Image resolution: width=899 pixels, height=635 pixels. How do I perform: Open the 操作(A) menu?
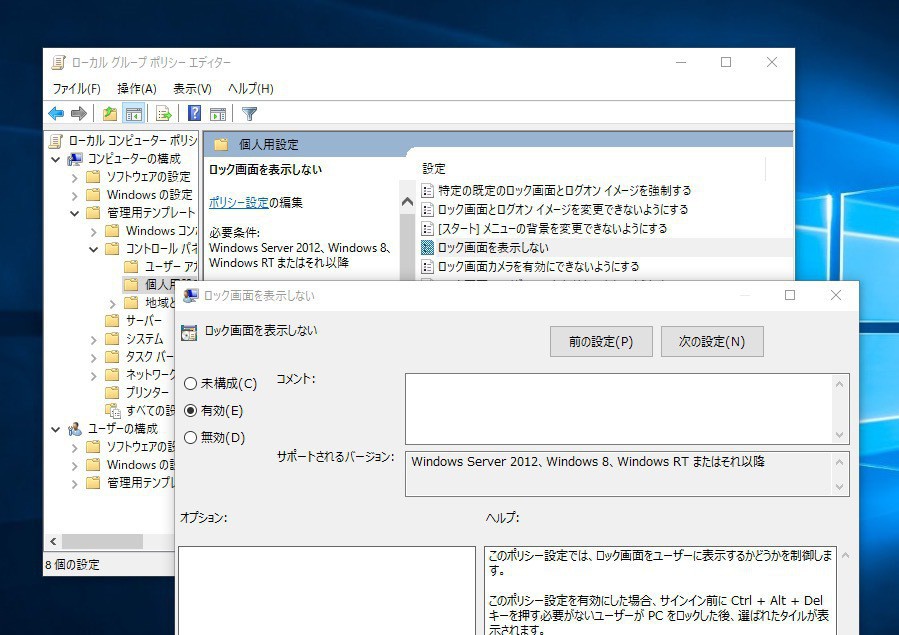pyautogui.click(x=136, y=88)
